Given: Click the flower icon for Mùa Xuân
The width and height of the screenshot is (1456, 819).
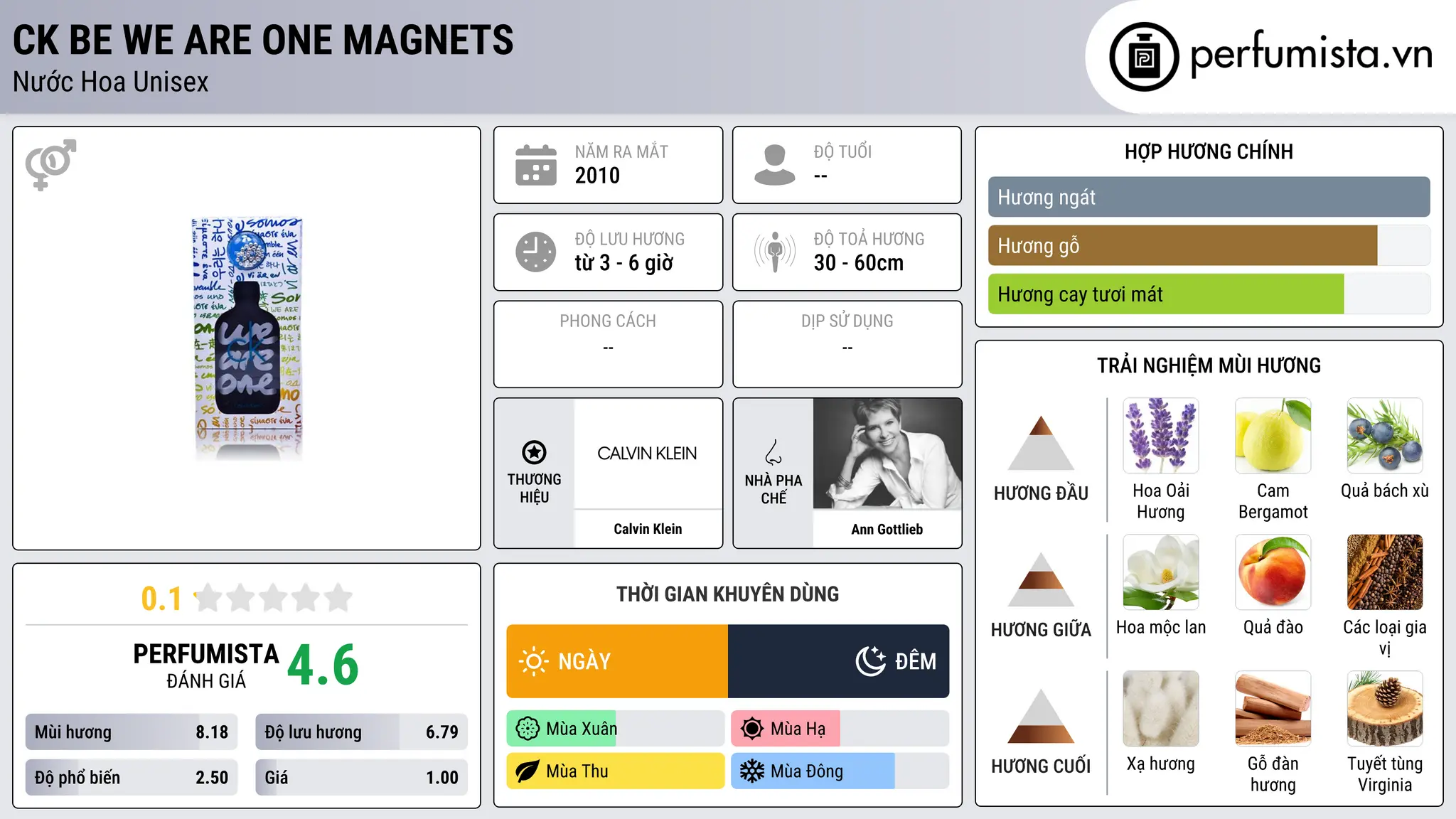Looking at the screenshot, I should [x=528, y=729].
